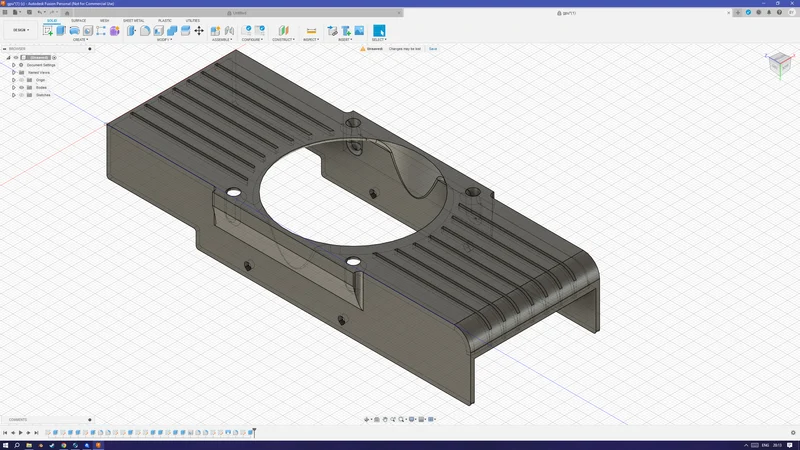This screenshot has width=800, height=450.
Task: Select the Press Pull tool
Action: [131, 31]
